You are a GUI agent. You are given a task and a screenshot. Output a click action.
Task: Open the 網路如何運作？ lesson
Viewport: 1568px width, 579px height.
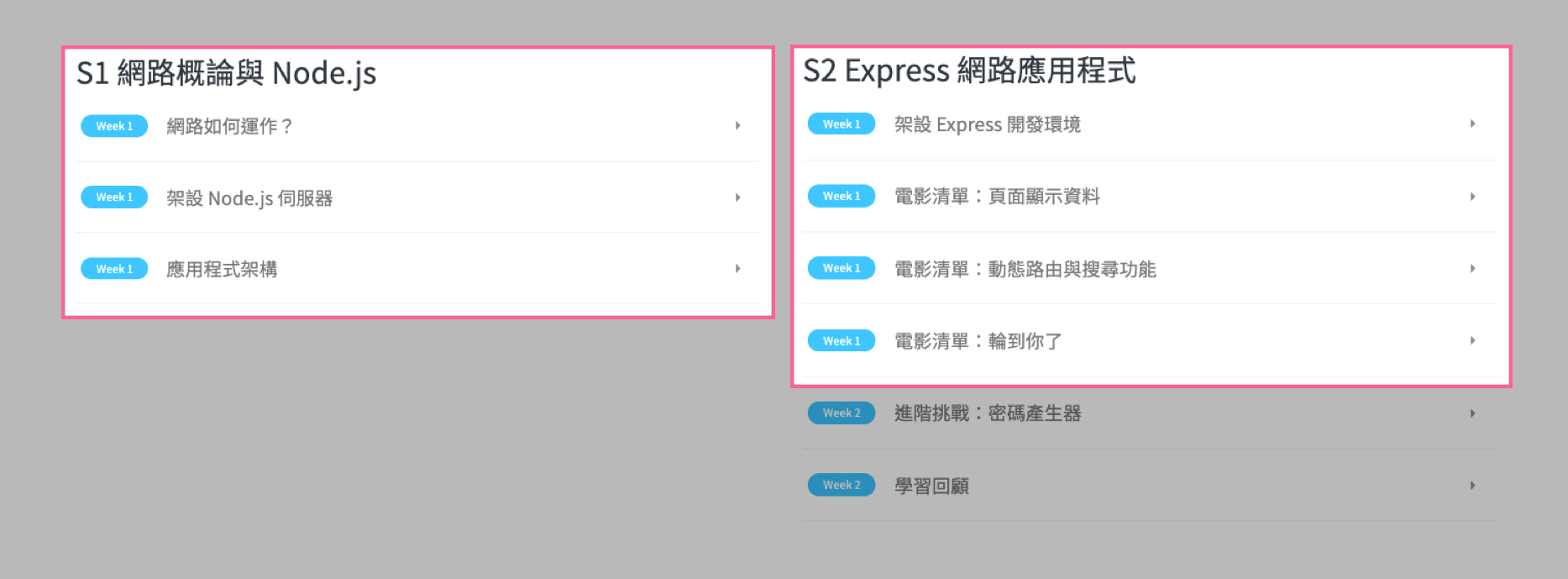click(228, 126)
